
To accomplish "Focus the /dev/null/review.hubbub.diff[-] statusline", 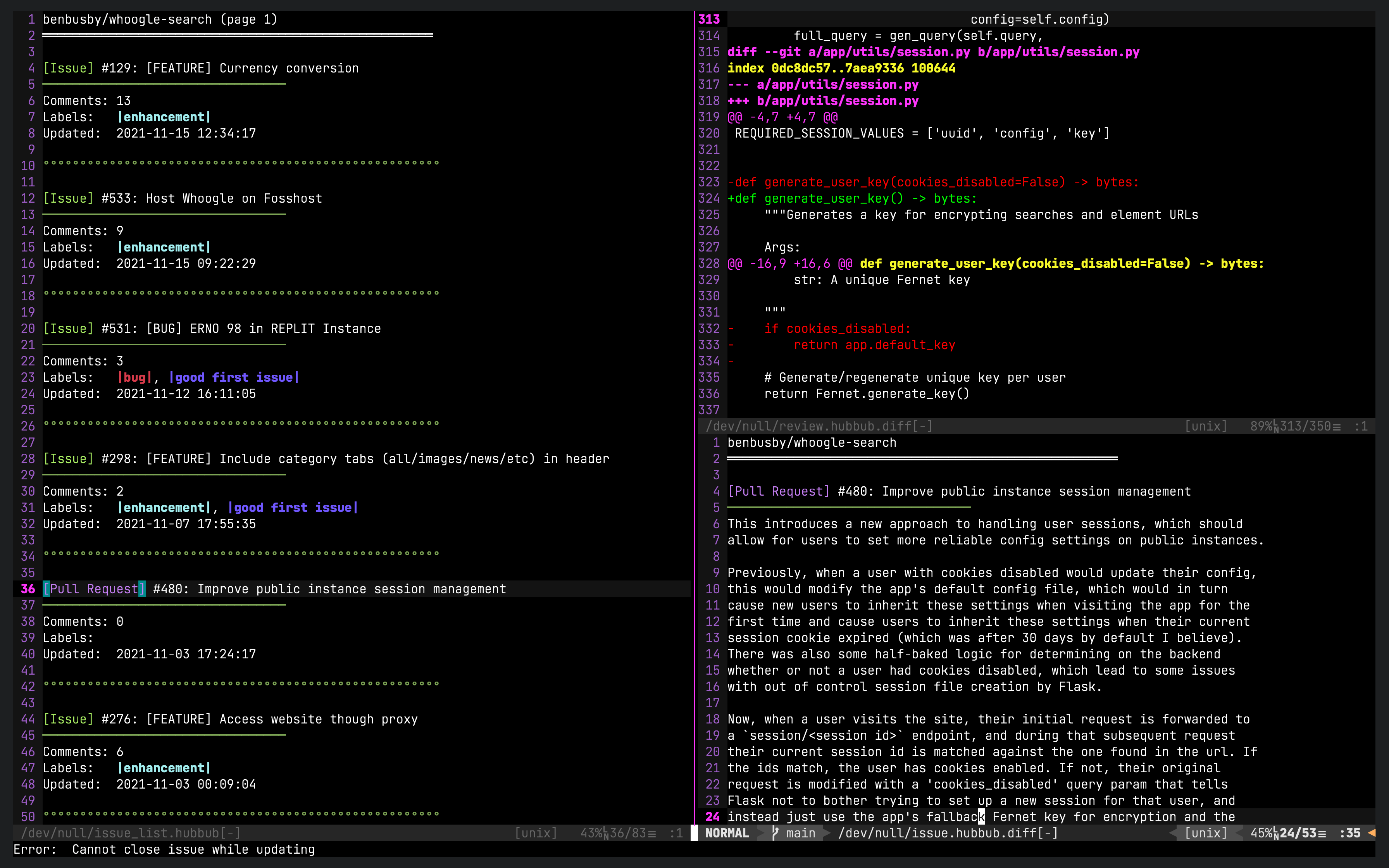I will point(1036,426).
